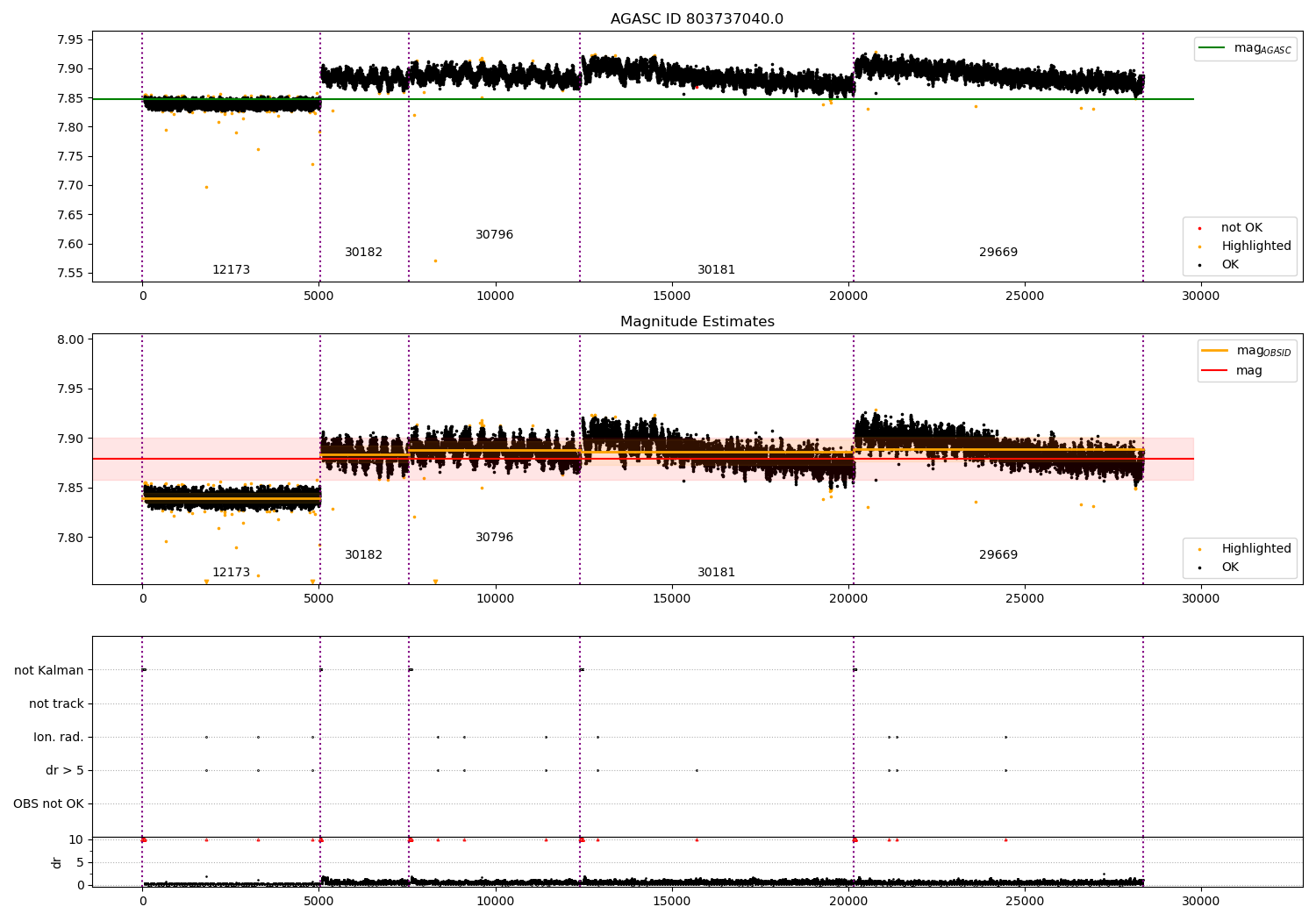
Task: Click obsid label 29669 in Magnitude Estimates plot
Action: (x=998, y=555)
